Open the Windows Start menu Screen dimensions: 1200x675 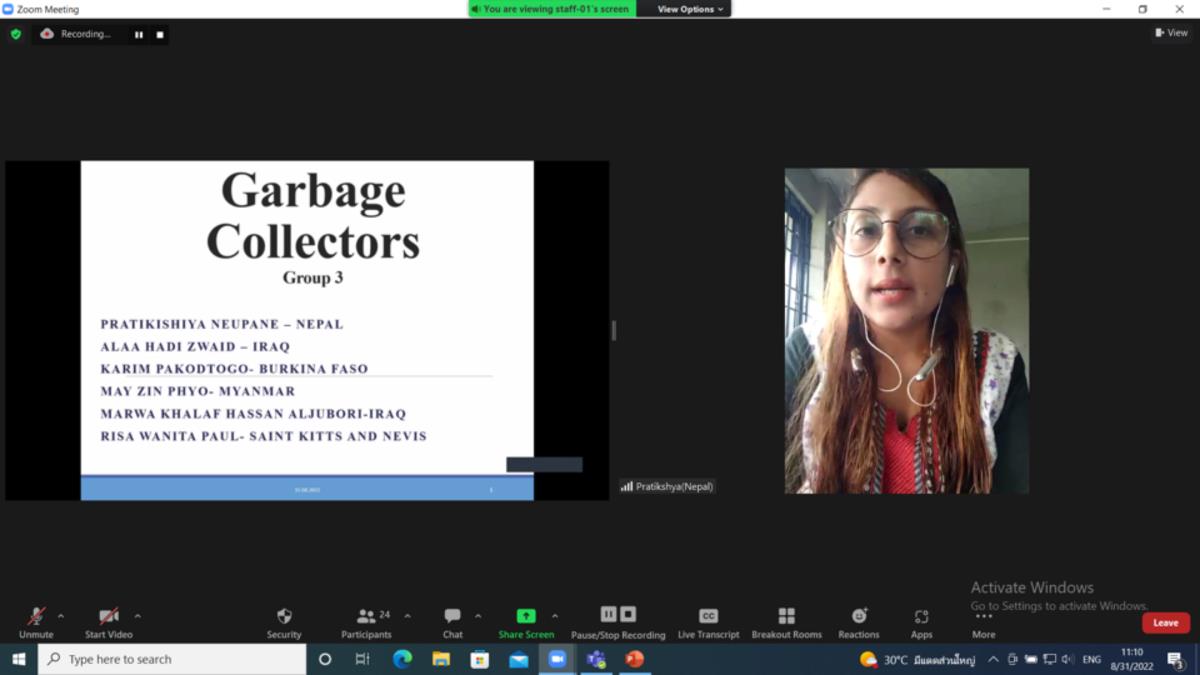coord(18,659)
